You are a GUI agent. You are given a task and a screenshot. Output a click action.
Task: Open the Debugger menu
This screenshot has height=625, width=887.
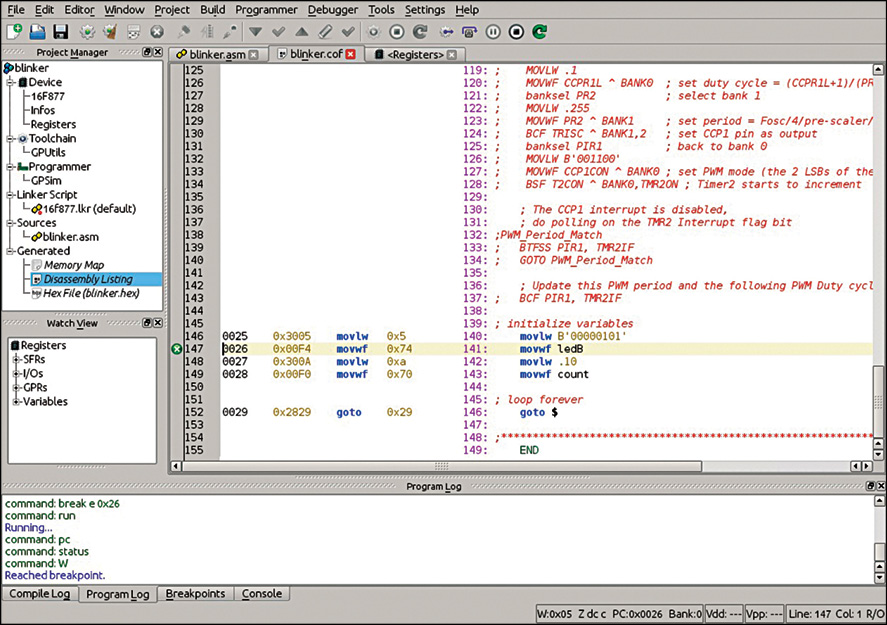click(333, 10)
